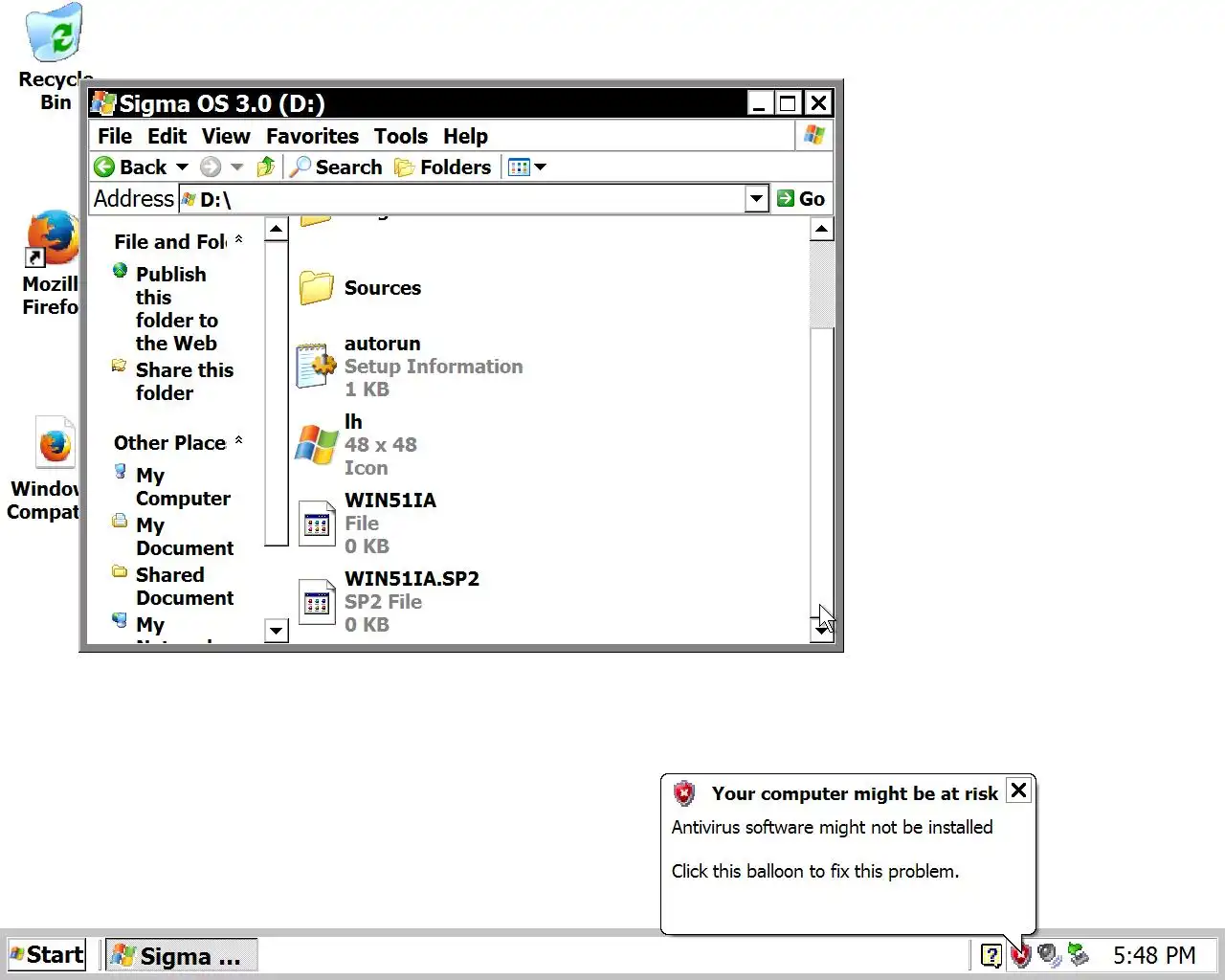Click the sidebar scroll up arrow
Image resolution: width=1225 pixels, height=980 pixels.
pos(276,230)
